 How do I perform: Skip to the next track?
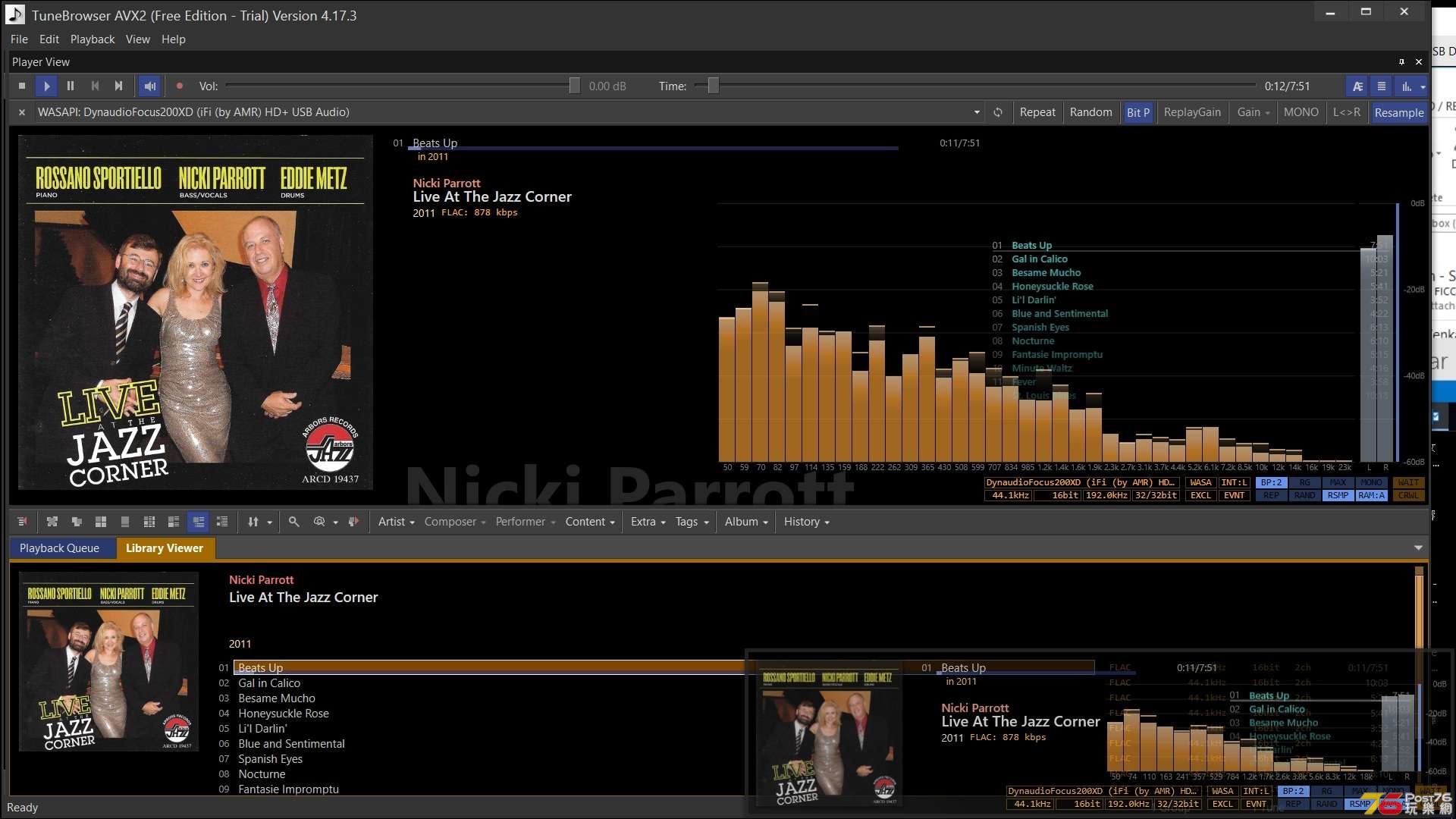(x=119, y=86)
